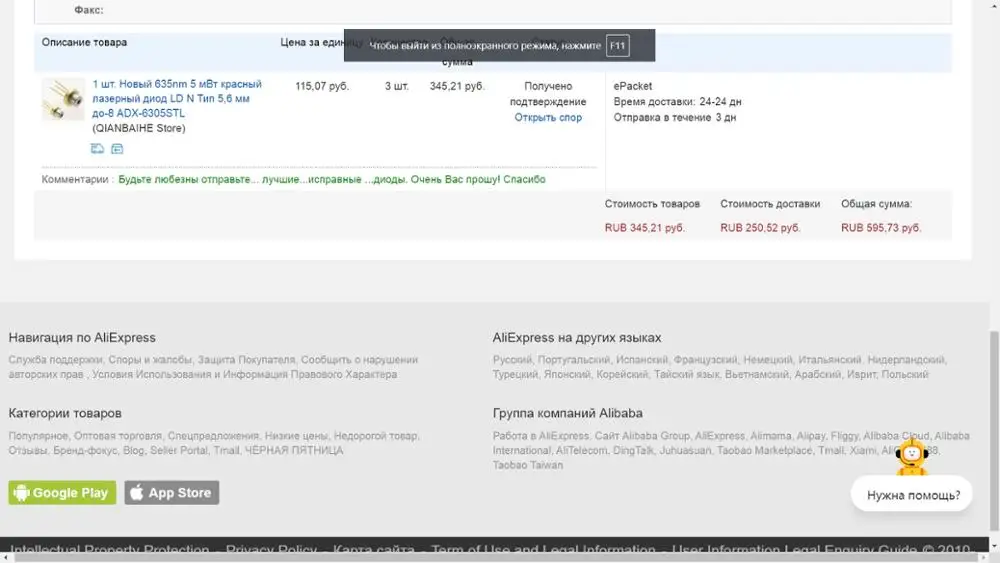Screen dimensions: 1000x563
Task: Click the Android logo on Google Play
Action: coord(22,493)
